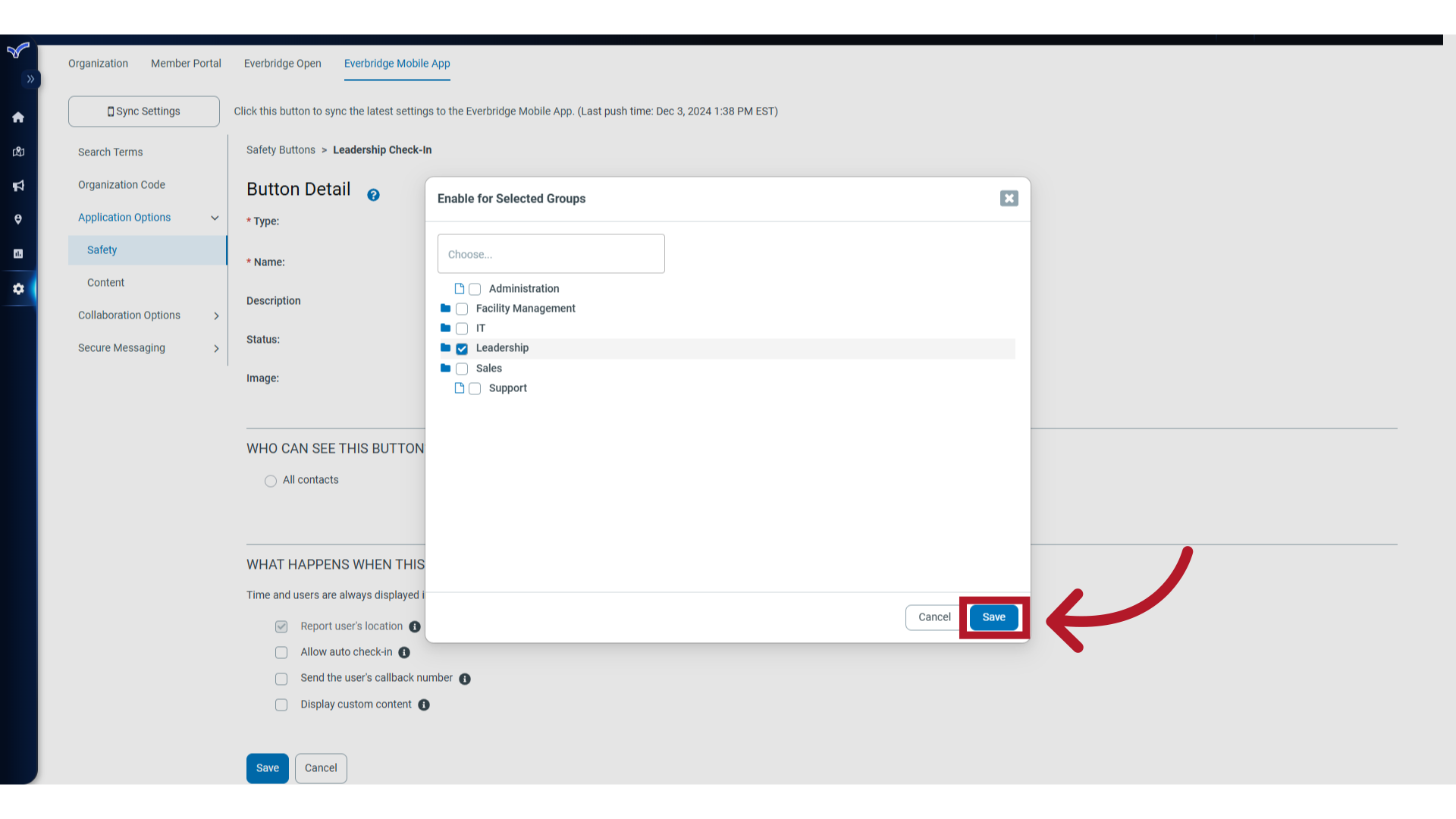
Task: Click info icon beside Allow auto check-in
Action: [x=404, y=653]
